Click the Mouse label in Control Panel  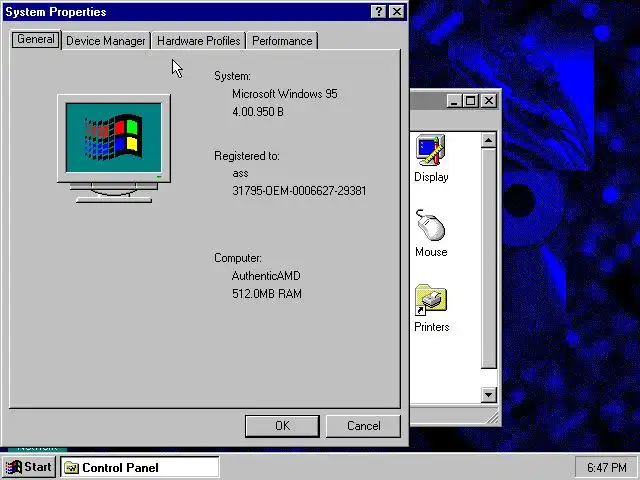[431, 252]
